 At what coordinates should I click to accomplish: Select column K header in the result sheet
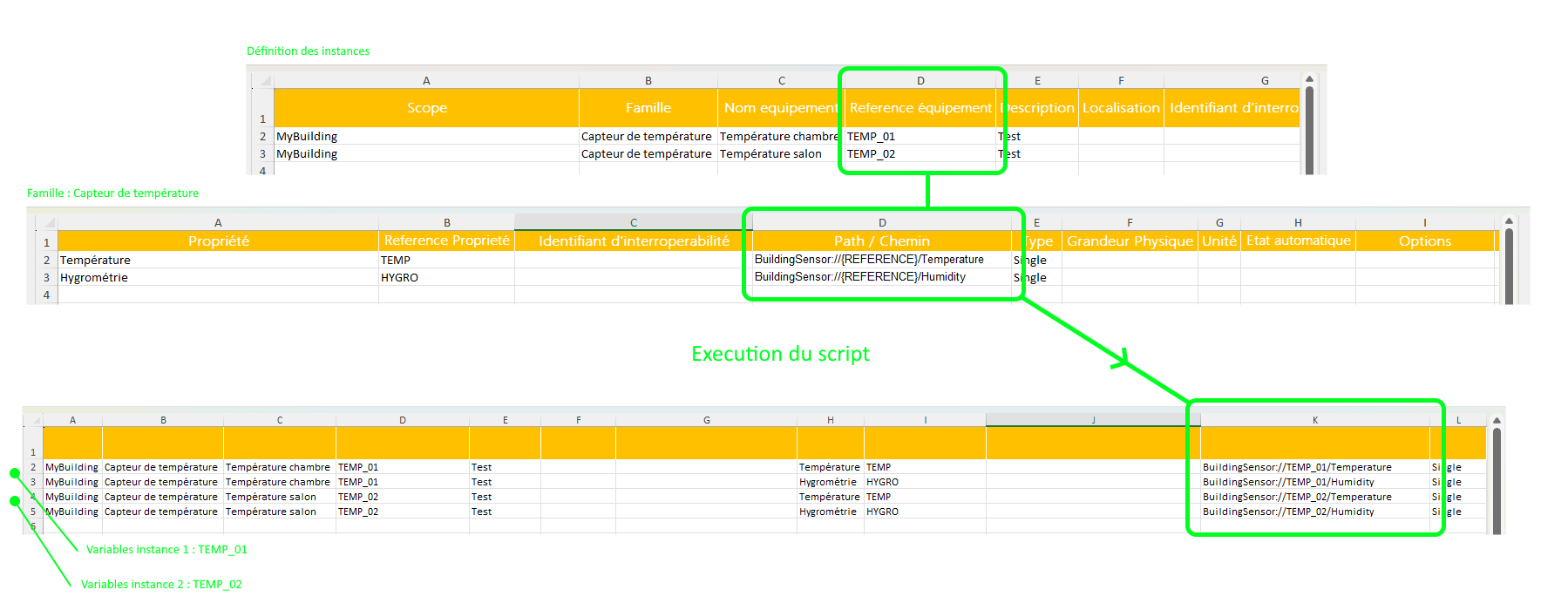(x=1314, y=420)
